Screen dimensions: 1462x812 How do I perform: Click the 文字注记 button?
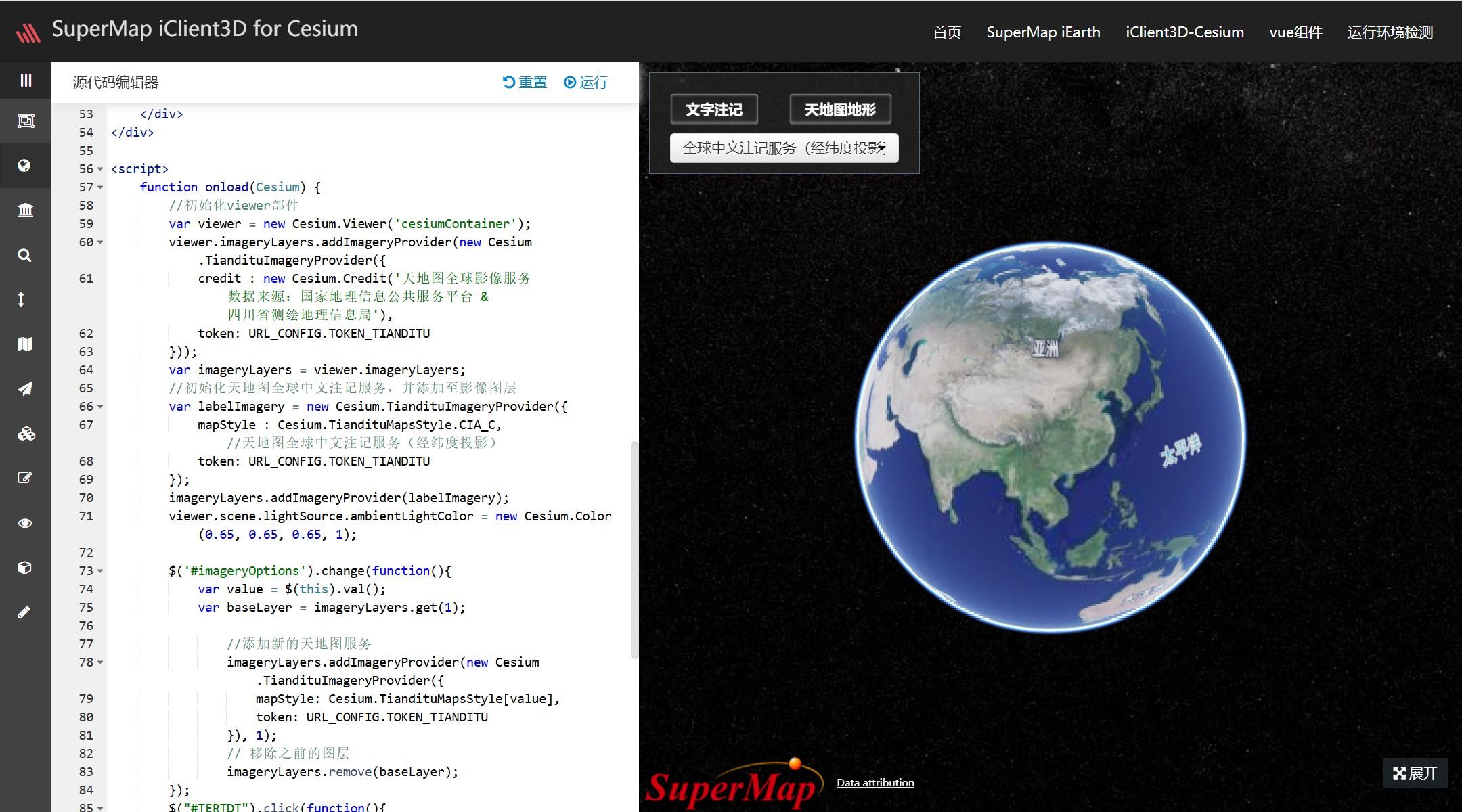[714, 110]
